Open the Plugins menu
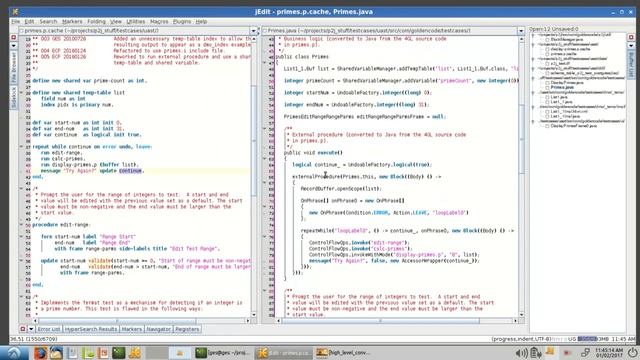Image resolution: width=640 pixels, height=360 pixels. click(182, 21)
